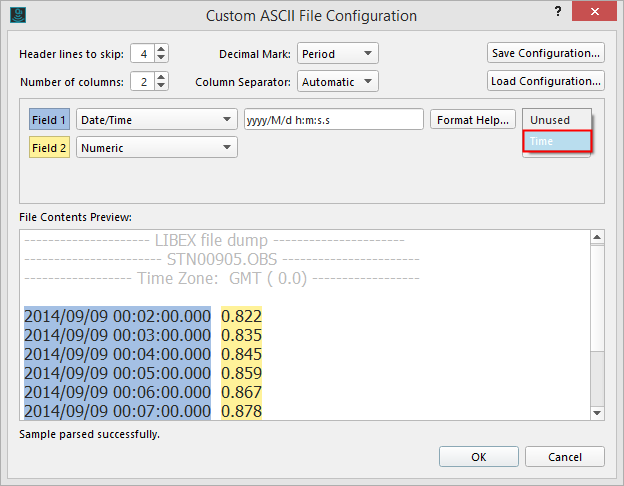The height and width of the screenshot is (486, 624).
Task: Open Format Help for date format
Action: [x=474, y=120]
